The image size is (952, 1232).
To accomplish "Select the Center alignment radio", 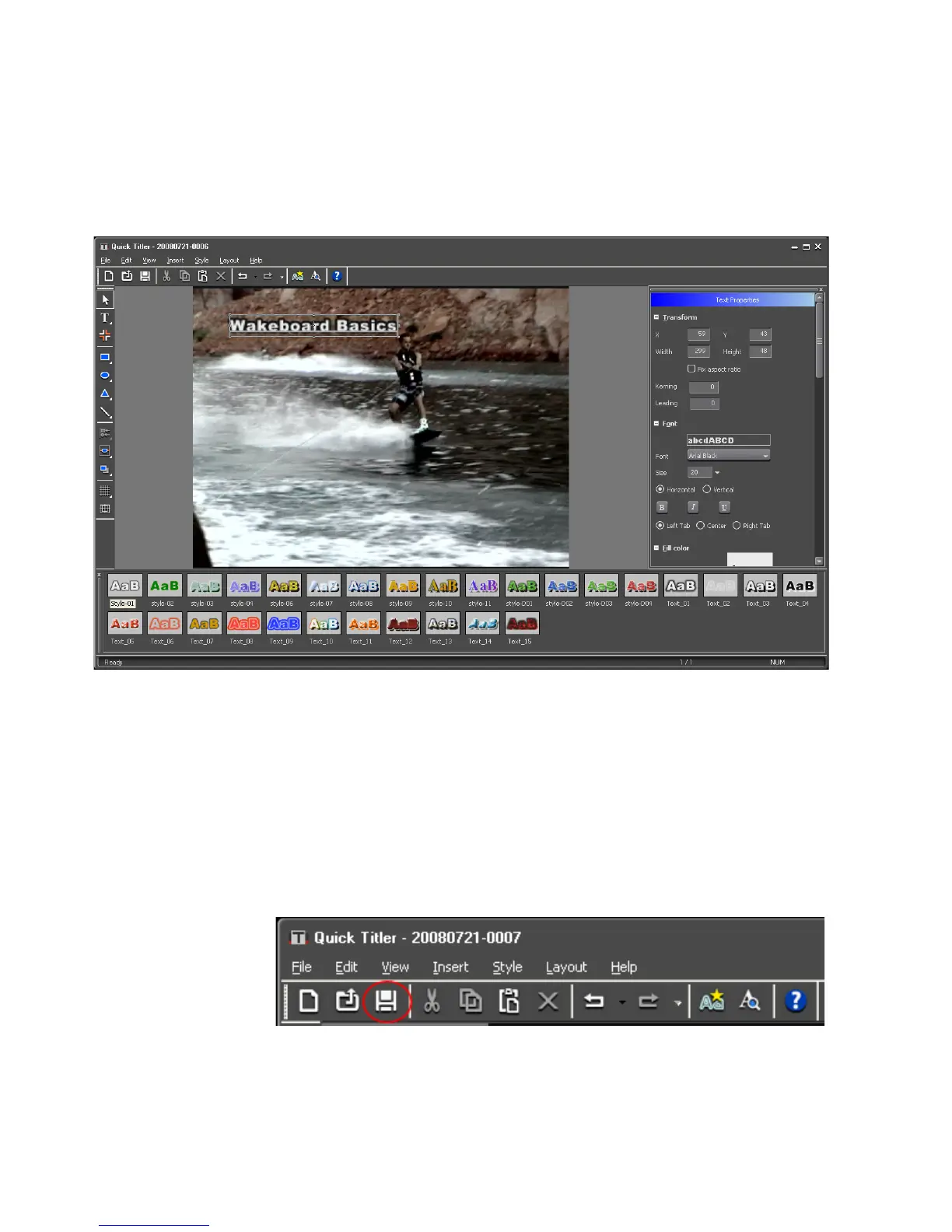I will tap(700, 526).
